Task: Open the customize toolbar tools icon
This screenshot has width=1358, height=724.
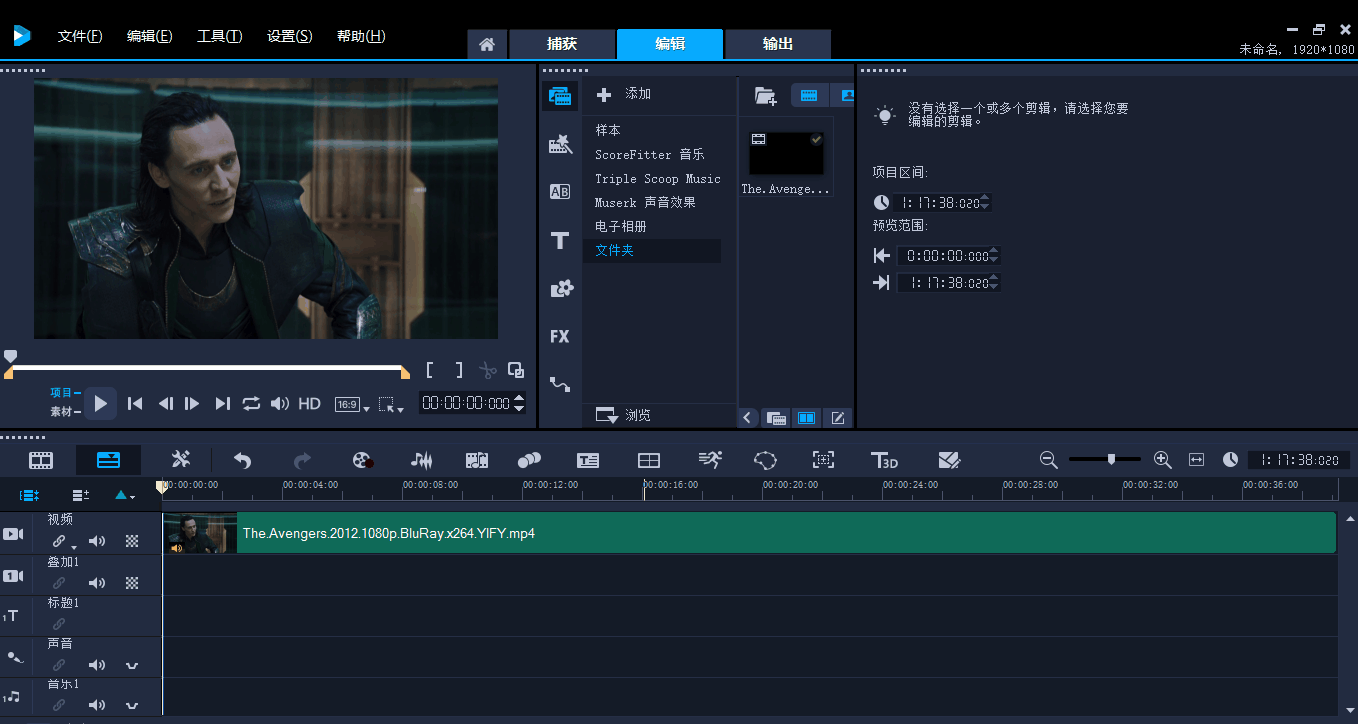Action: [x=181, y=459]
